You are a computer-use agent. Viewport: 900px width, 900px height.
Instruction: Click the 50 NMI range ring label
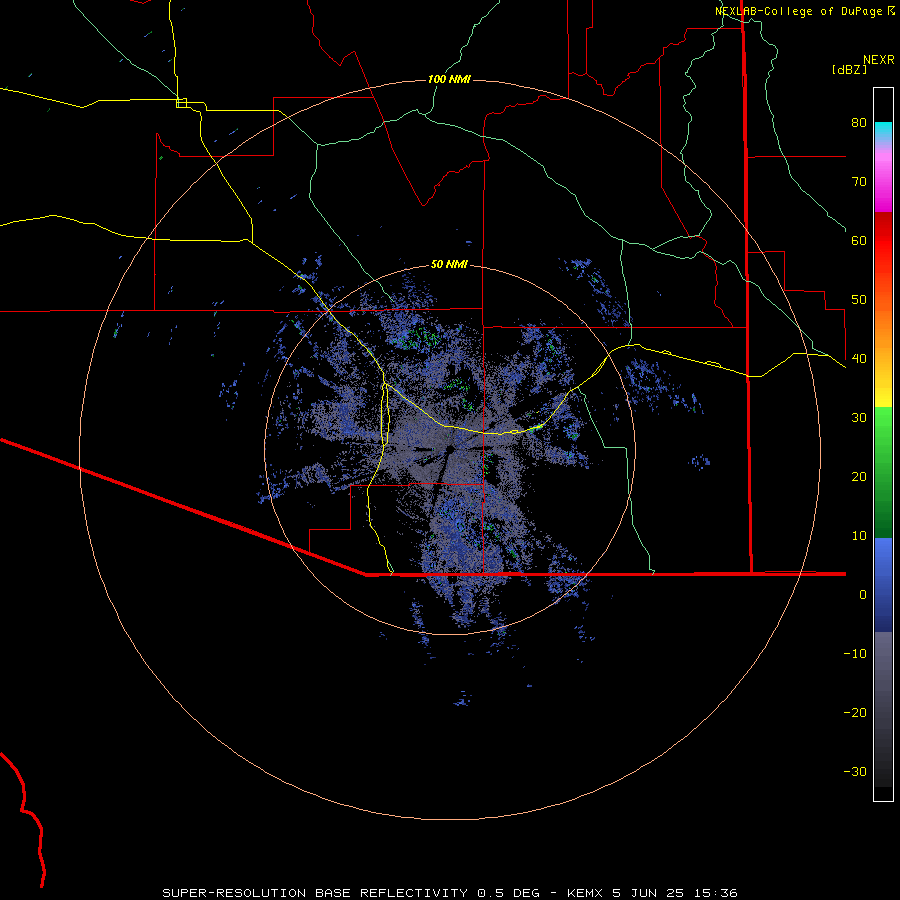(449, 265)
